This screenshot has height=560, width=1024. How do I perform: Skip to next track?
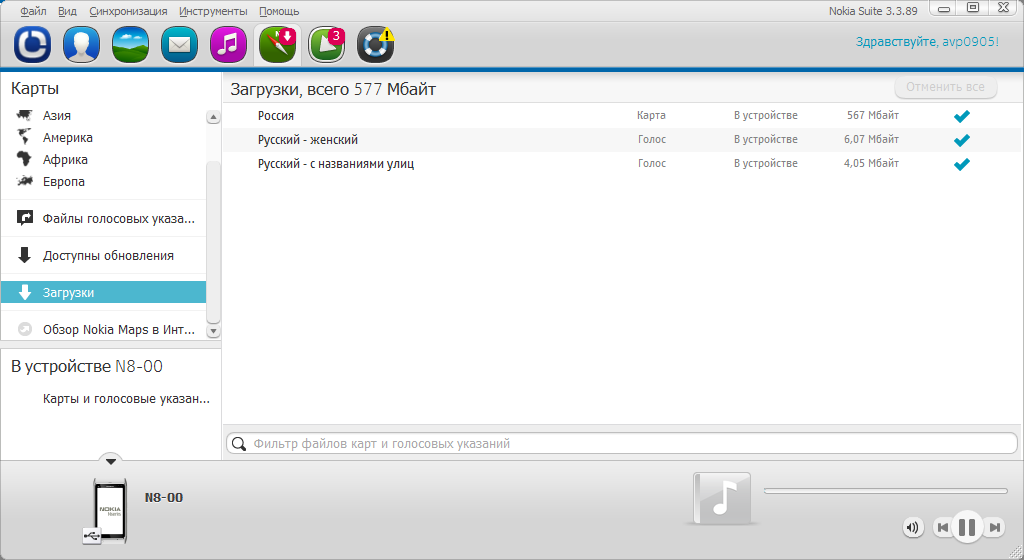(995, 527)
